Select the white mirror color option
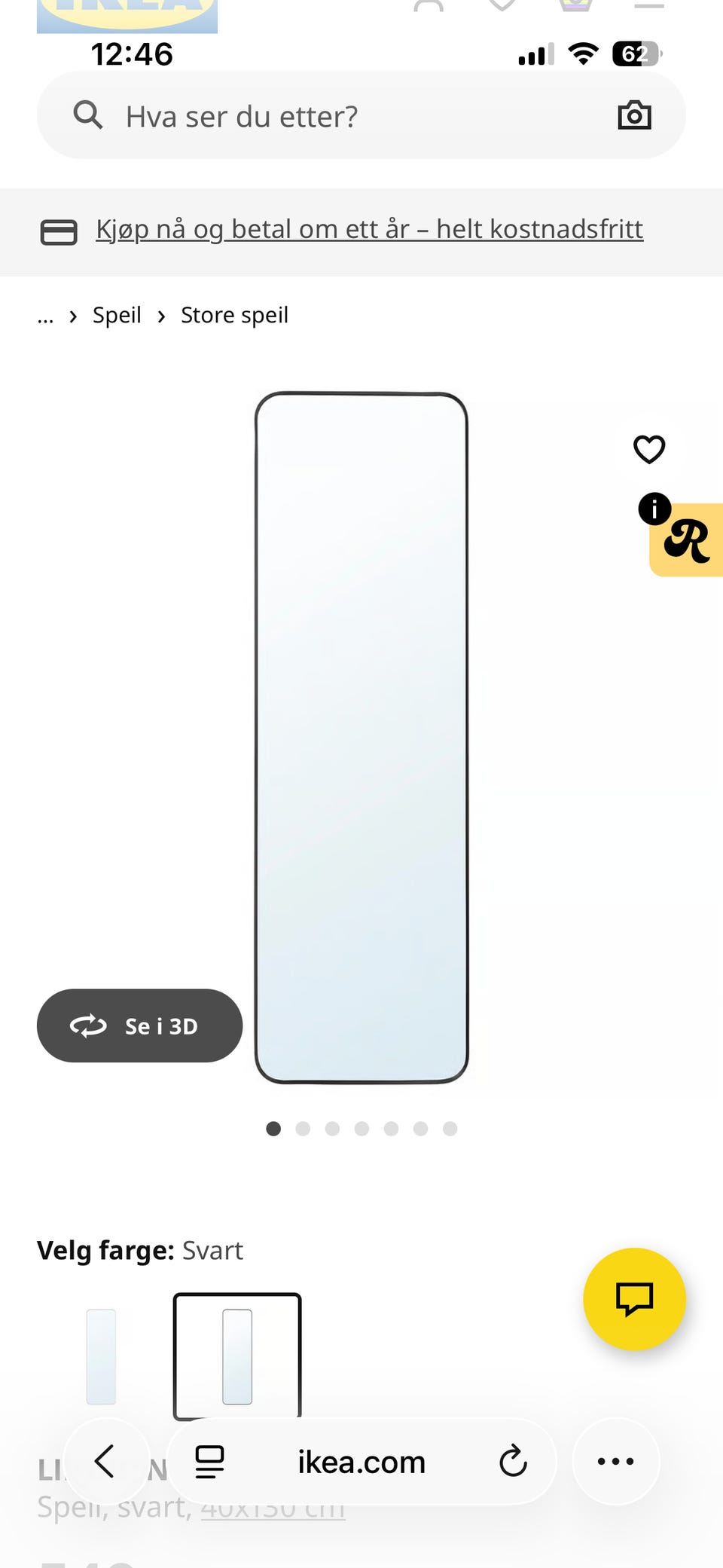 tap(101, 1356)
